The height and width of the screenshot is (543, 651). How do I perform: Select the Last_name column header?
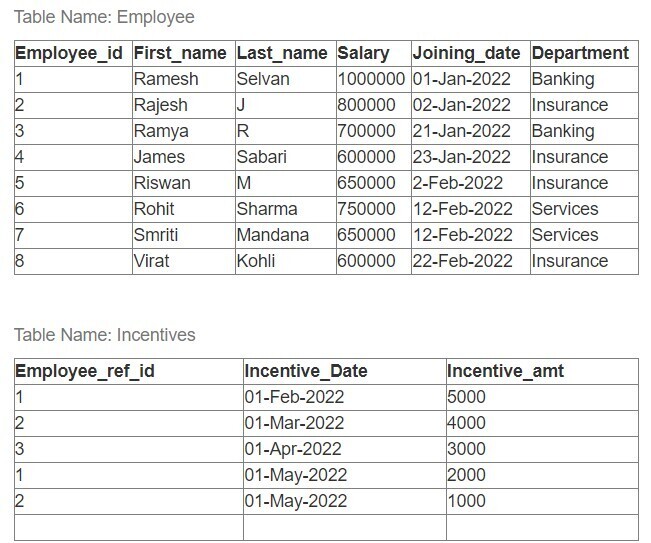tap(282, 53)
